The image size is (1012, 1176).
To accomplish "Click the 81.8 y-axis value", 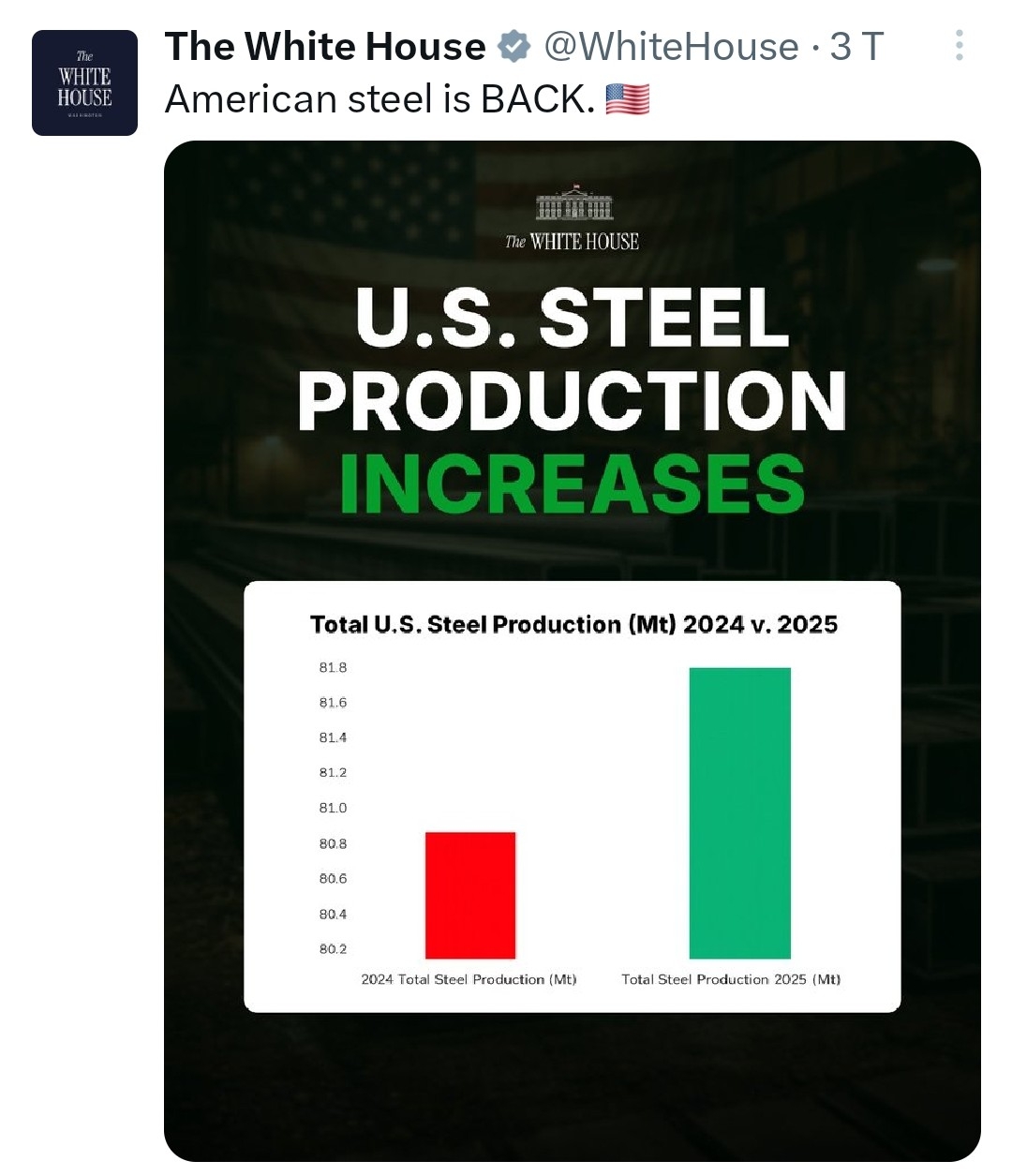I will 333,667.
